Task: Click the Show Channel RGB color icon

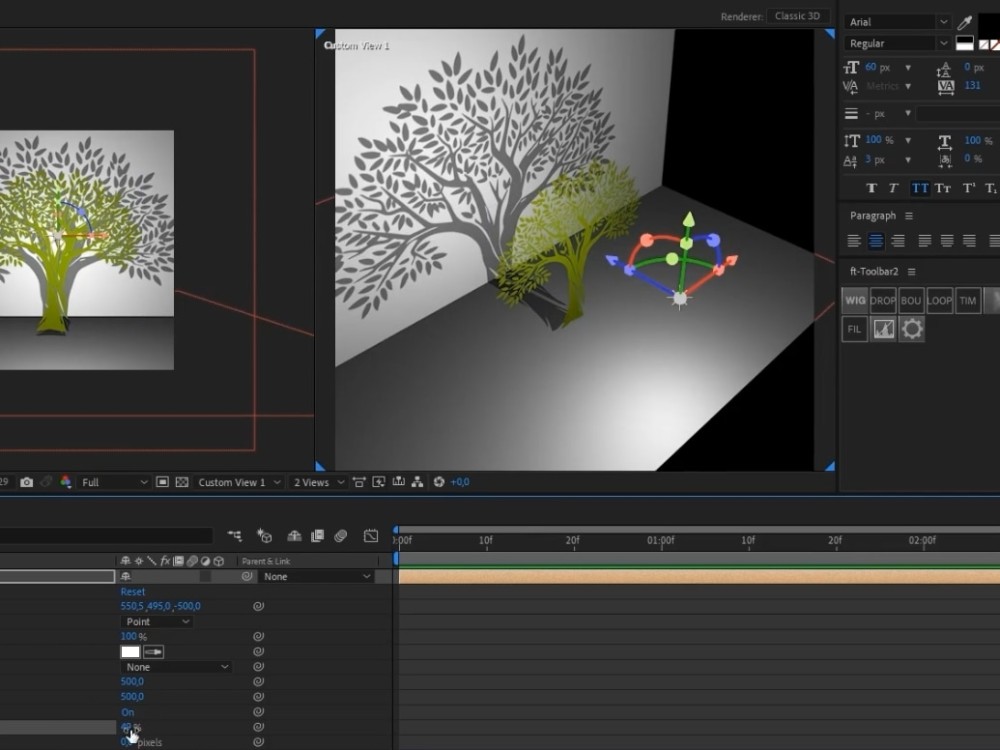Action: 66,482
